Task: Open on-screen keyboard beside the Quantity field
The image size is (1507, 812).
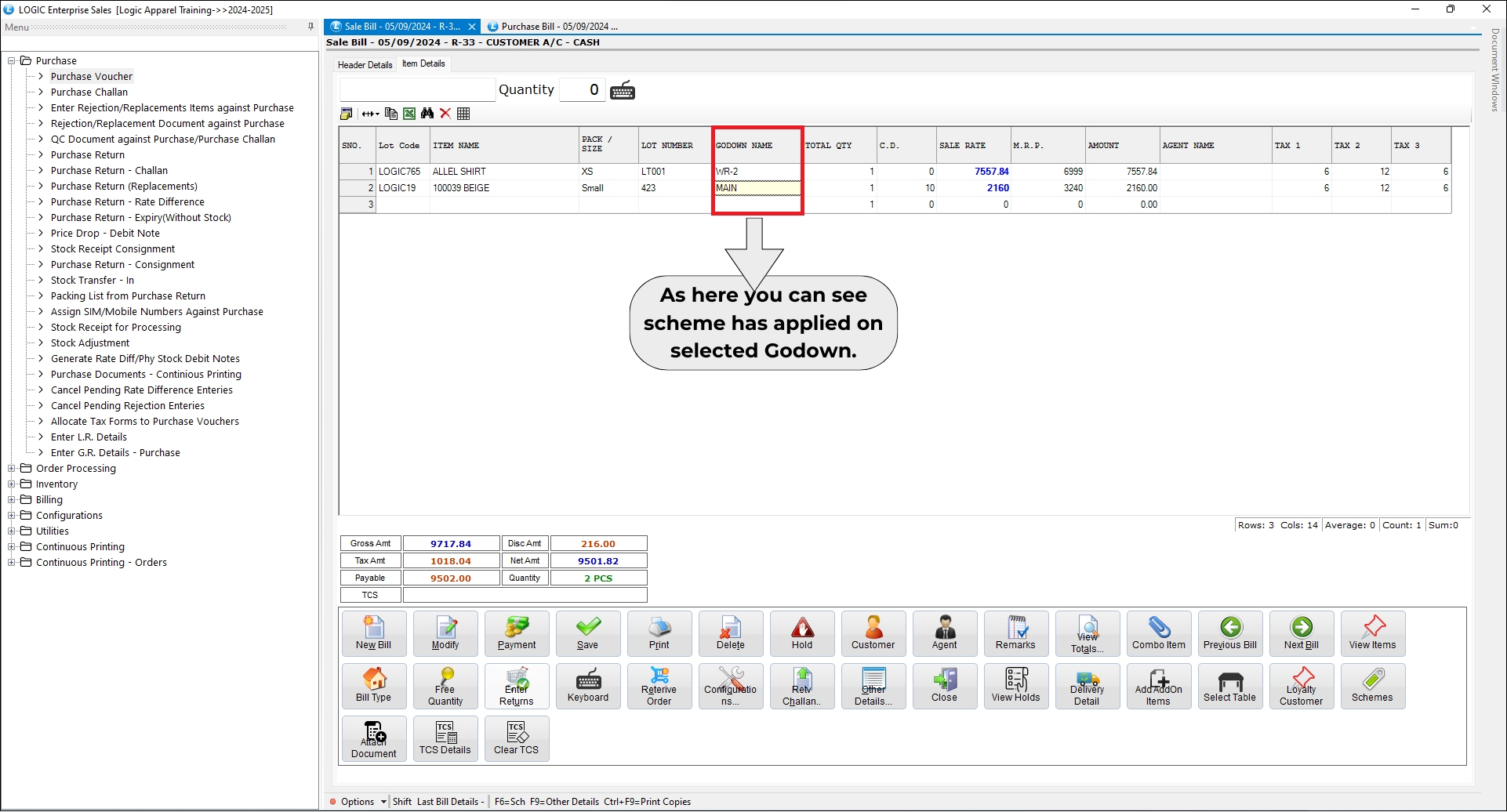Action: [x=623, y=90]
